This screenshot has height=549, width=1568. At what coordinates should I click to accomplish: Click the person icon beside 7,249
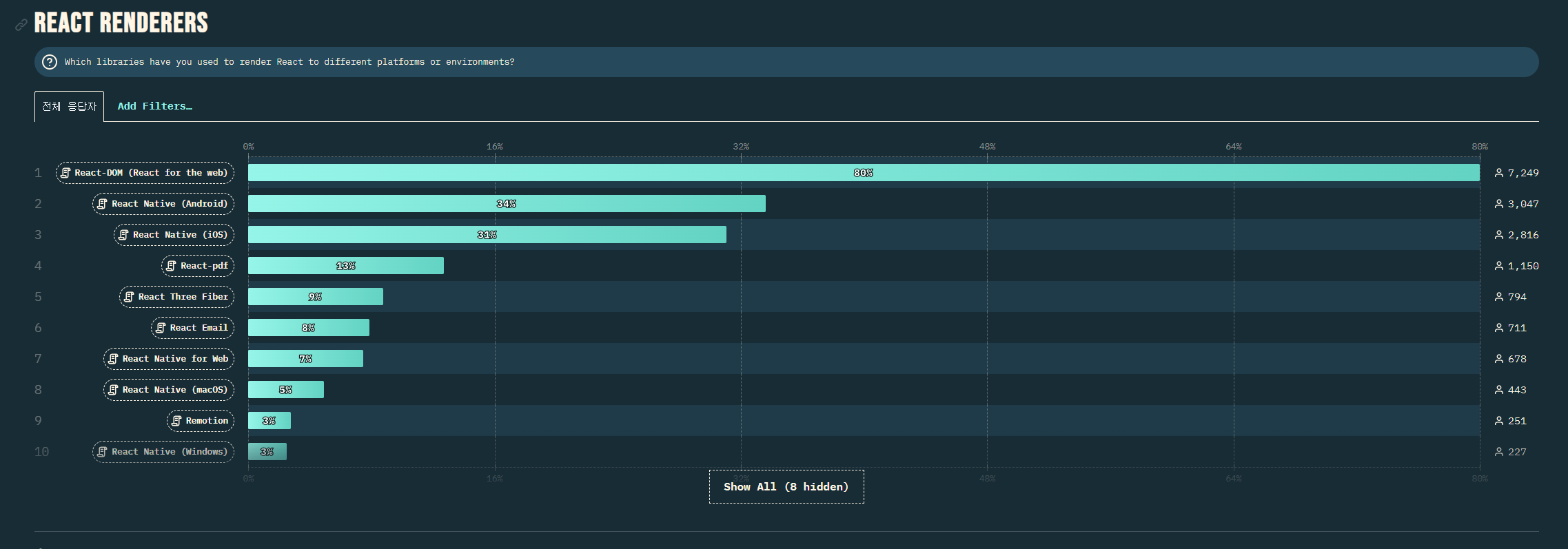point(1499,173)
